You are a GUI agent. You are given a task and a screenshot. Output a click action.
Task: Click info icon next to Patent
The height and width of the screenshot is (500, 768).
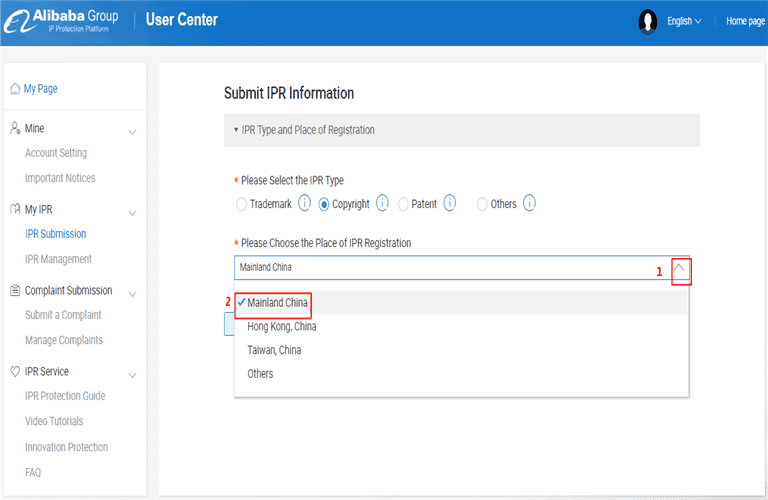pos(450,204)
